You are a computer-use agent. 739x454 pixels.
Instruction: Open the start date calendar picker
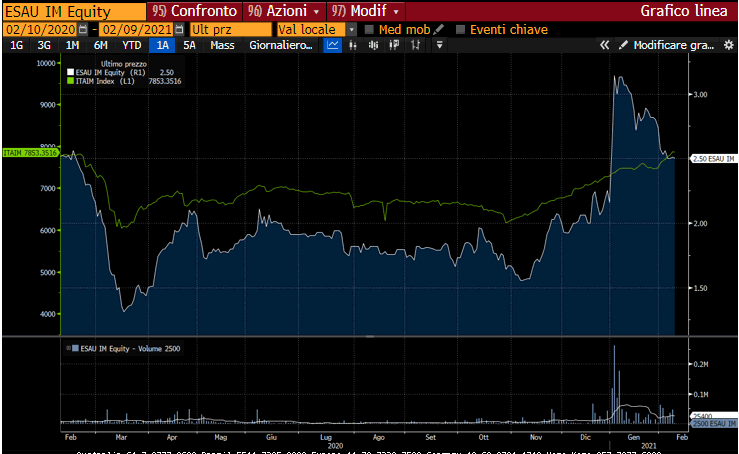pos(83,29)
